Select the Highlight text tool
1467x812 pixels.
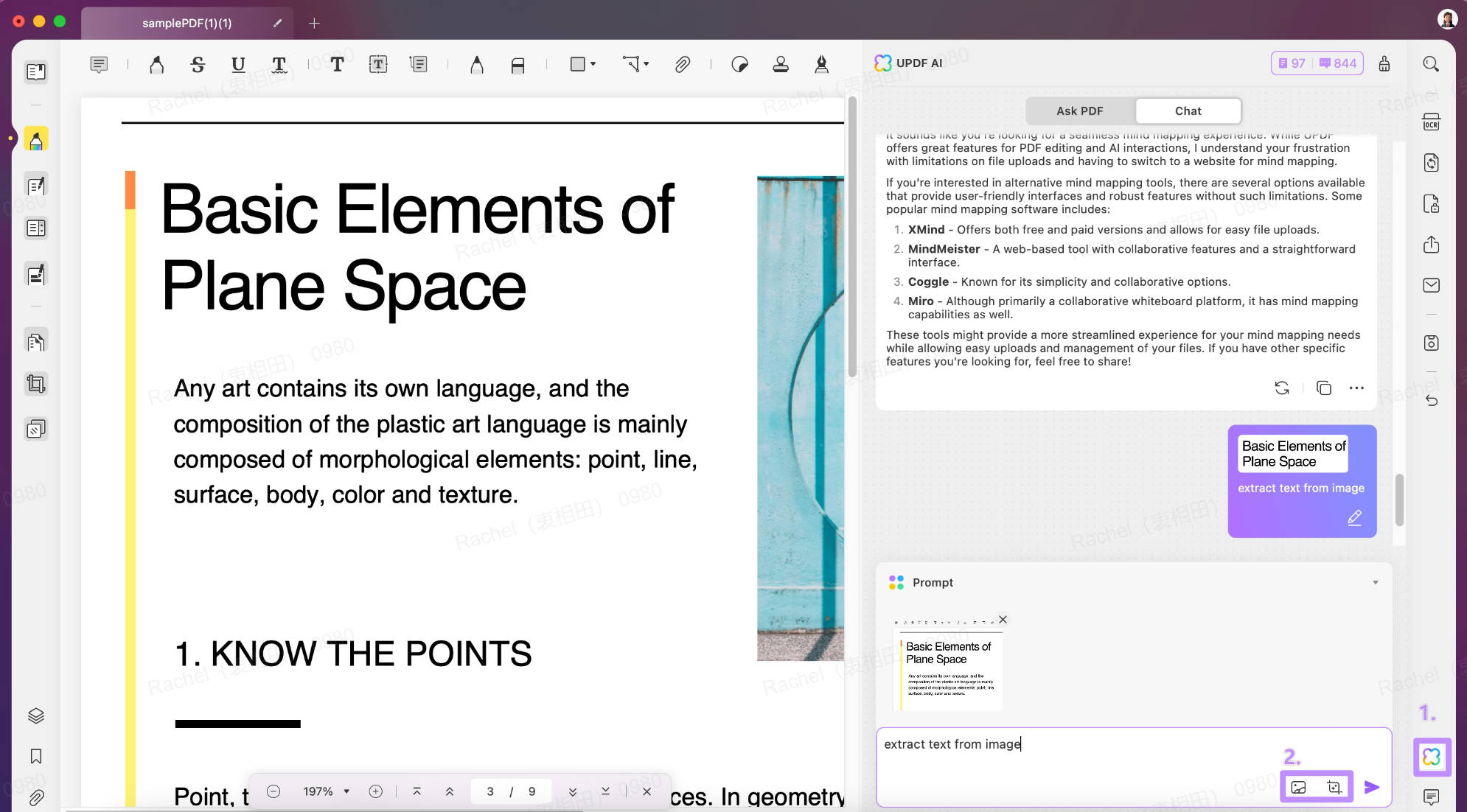coord(156,65)
